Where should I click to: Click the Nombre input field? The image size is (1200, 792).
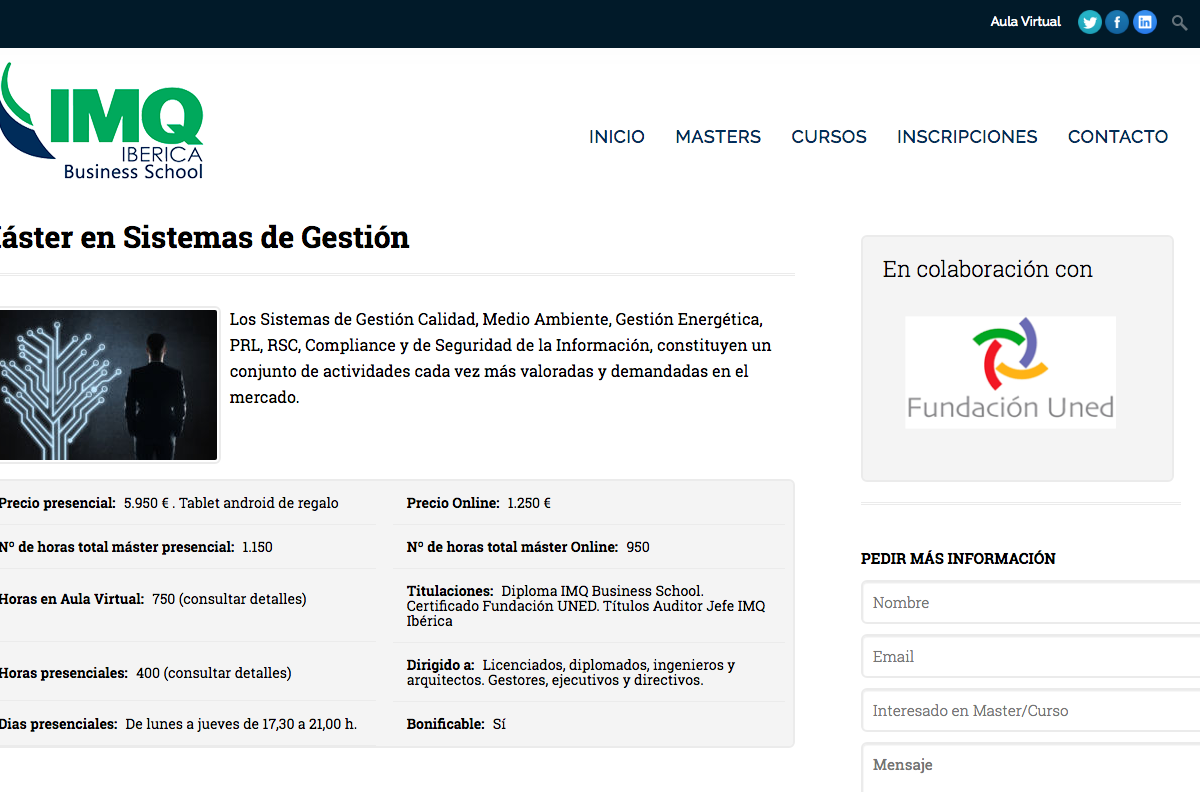[x=1031, y=603]
